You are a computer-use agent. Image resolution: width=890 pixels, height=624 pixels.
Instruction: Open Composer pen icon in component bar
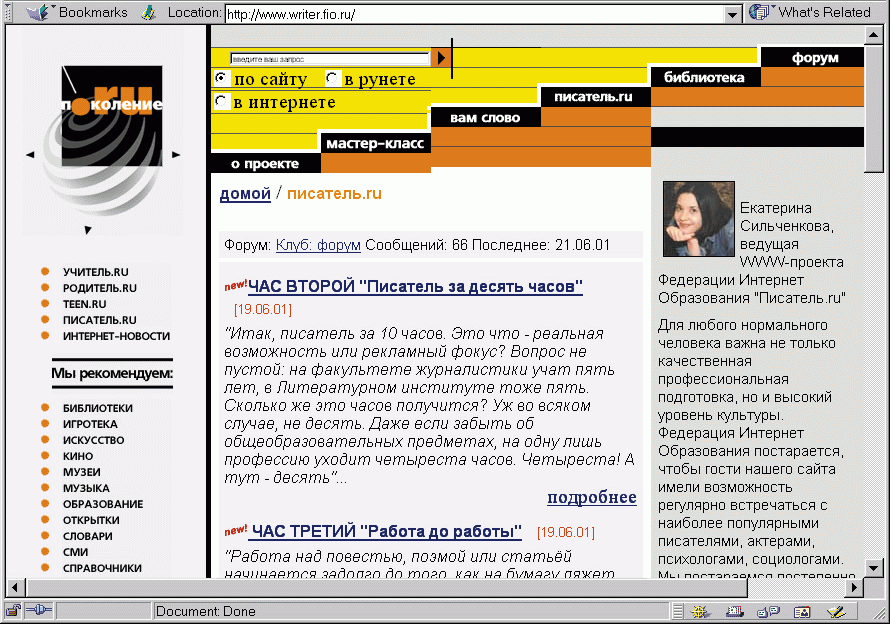click(x=836, y=611)
